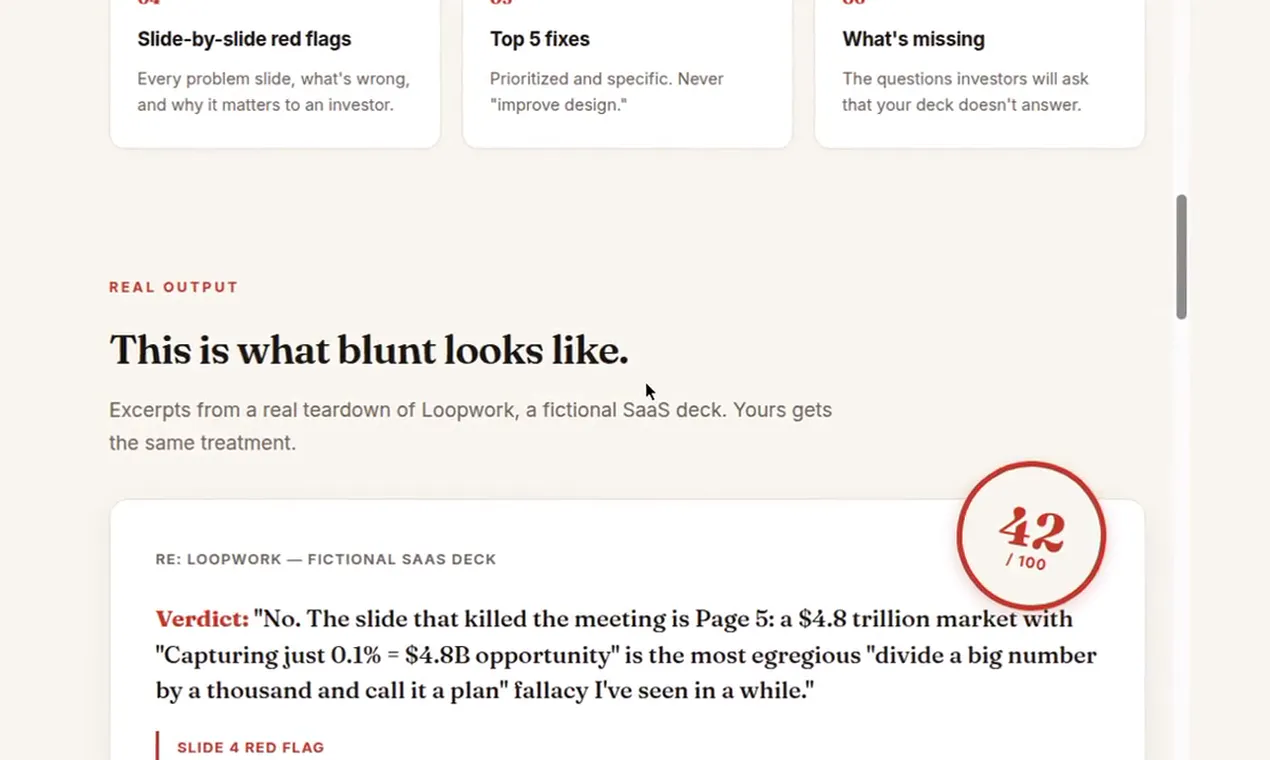
Task: Click the Top 5 fixes heading
Action: (x=540, y=39)
